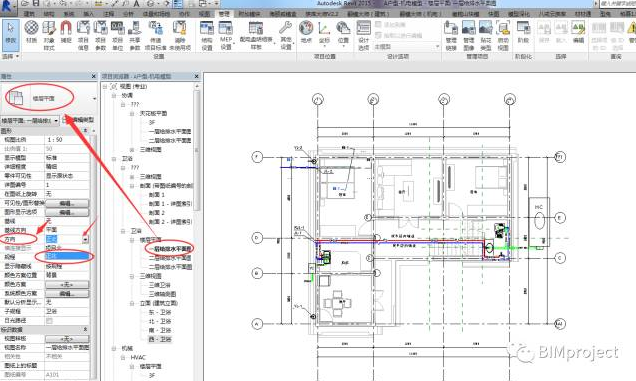Image resolution: width=636 pixels, height=381 pixels.
Task: Select the Modify arrow tool
Action: tap(11, 34)
